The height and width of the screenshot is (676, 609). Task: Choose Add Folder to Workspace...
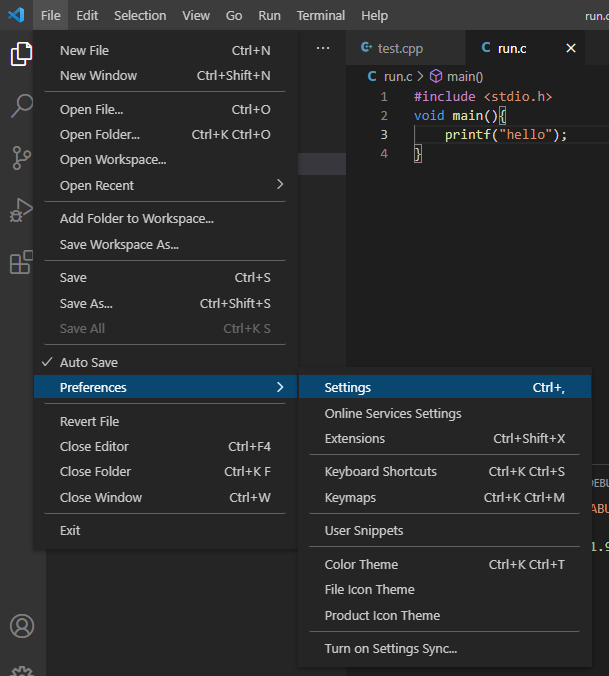(166, 219)
